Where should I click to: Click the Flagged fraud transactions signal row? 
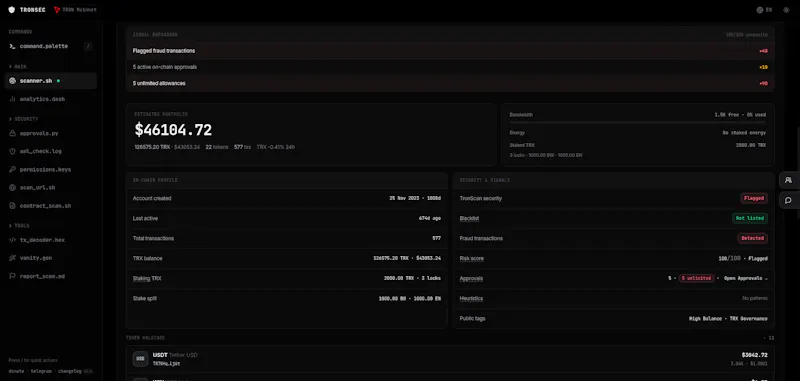(450, 51)
